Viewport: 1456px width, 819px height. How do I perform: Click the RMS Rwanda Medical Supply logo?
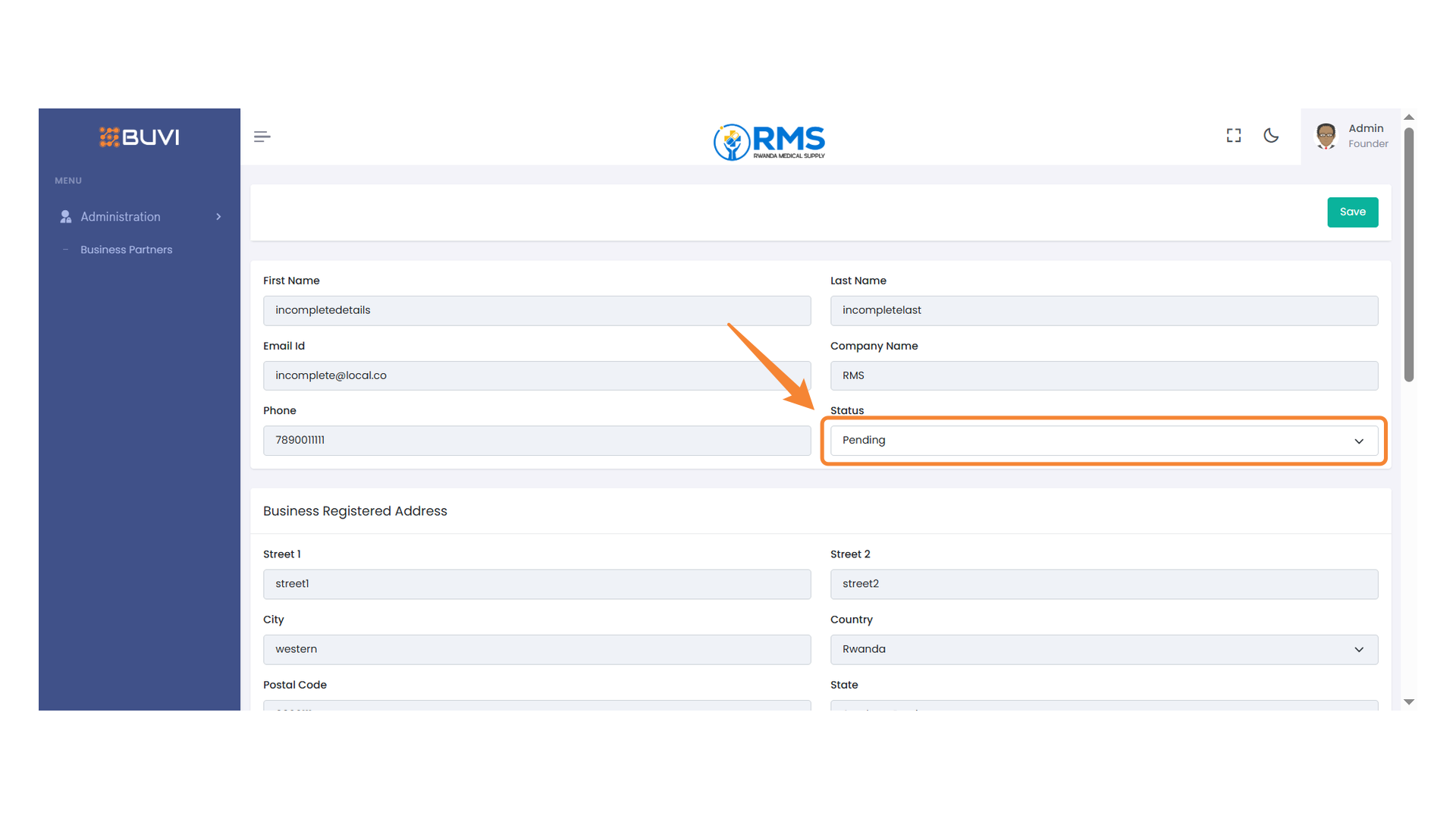768,142
